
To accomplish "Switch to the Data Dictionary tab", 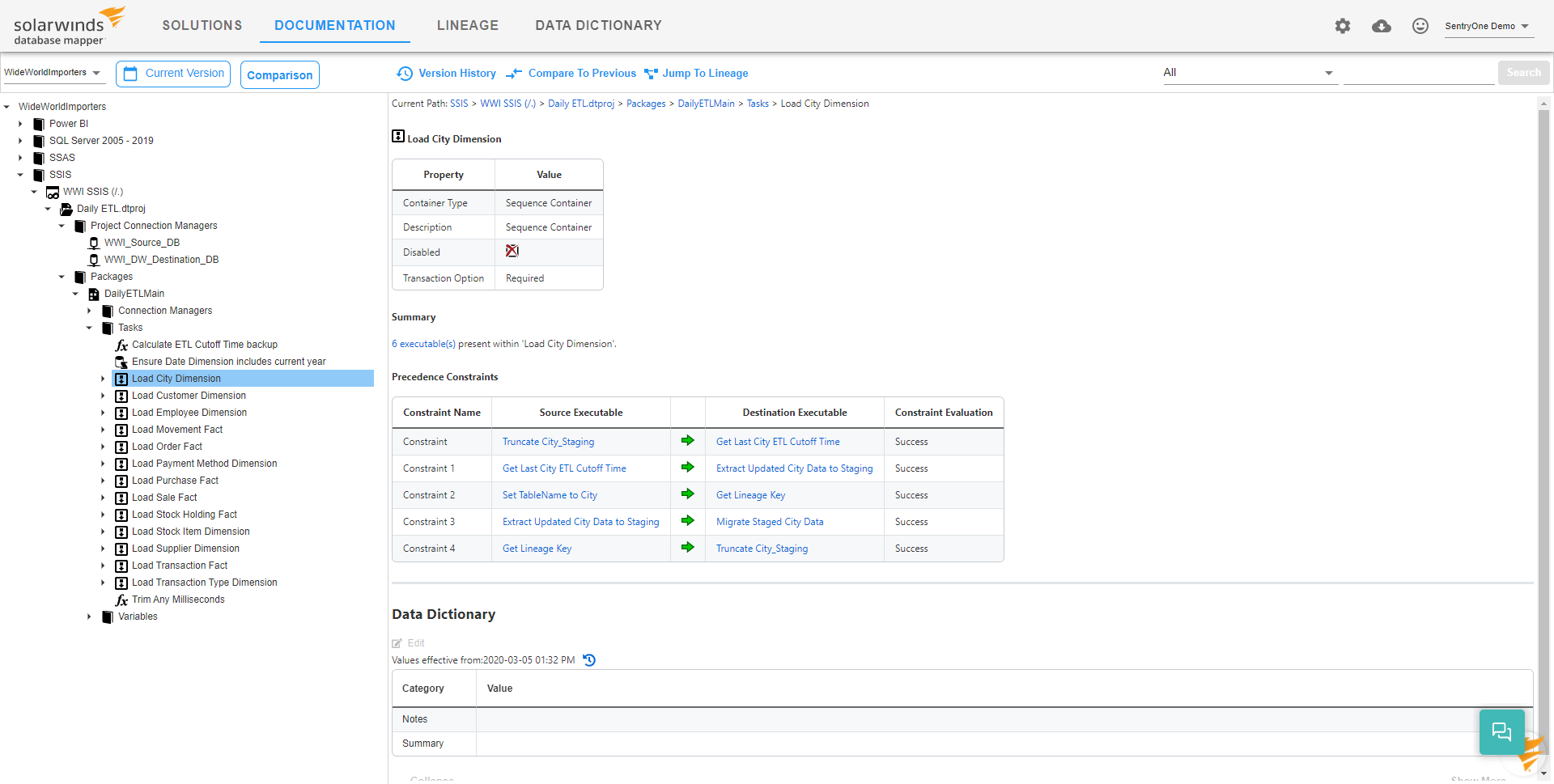I will coord(598,26).
